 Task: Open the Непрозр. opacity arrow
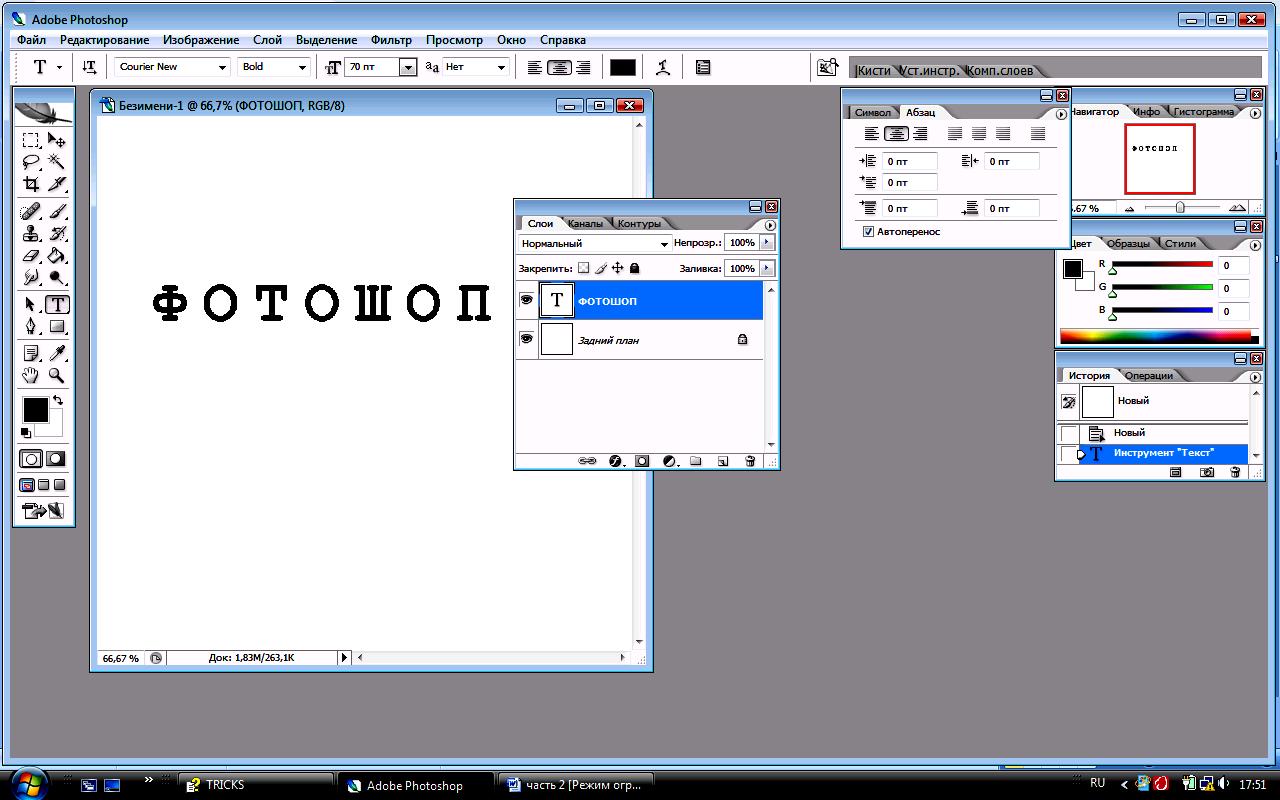click(767, 243)
